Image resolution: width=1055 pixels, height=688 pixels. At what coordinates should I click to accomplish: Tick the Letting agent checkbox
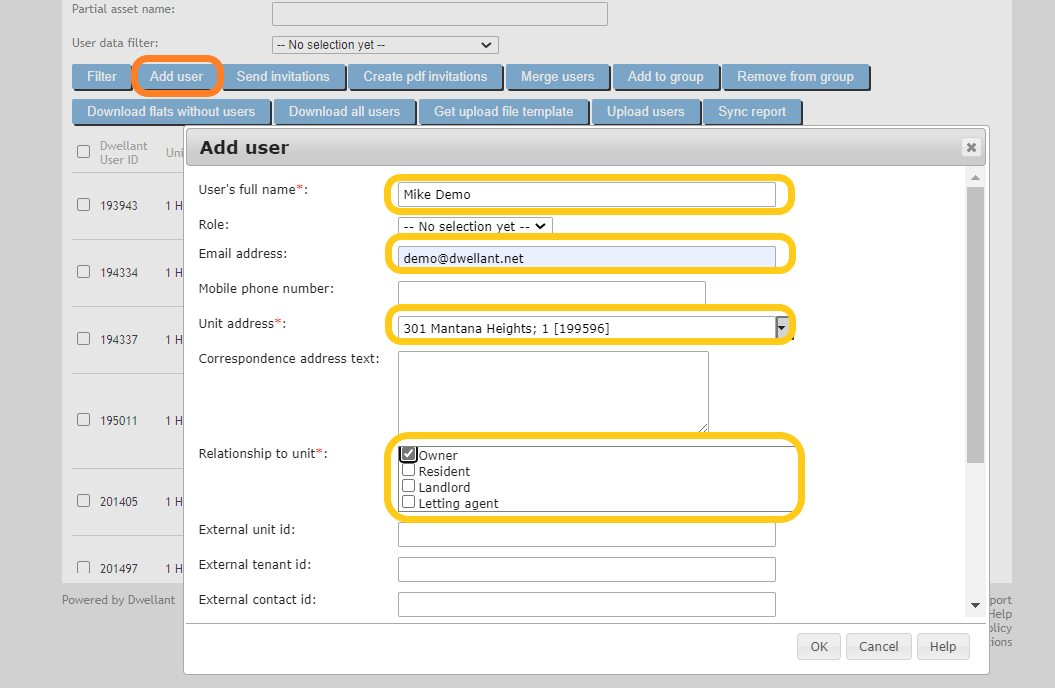click(x=407, y=502)
